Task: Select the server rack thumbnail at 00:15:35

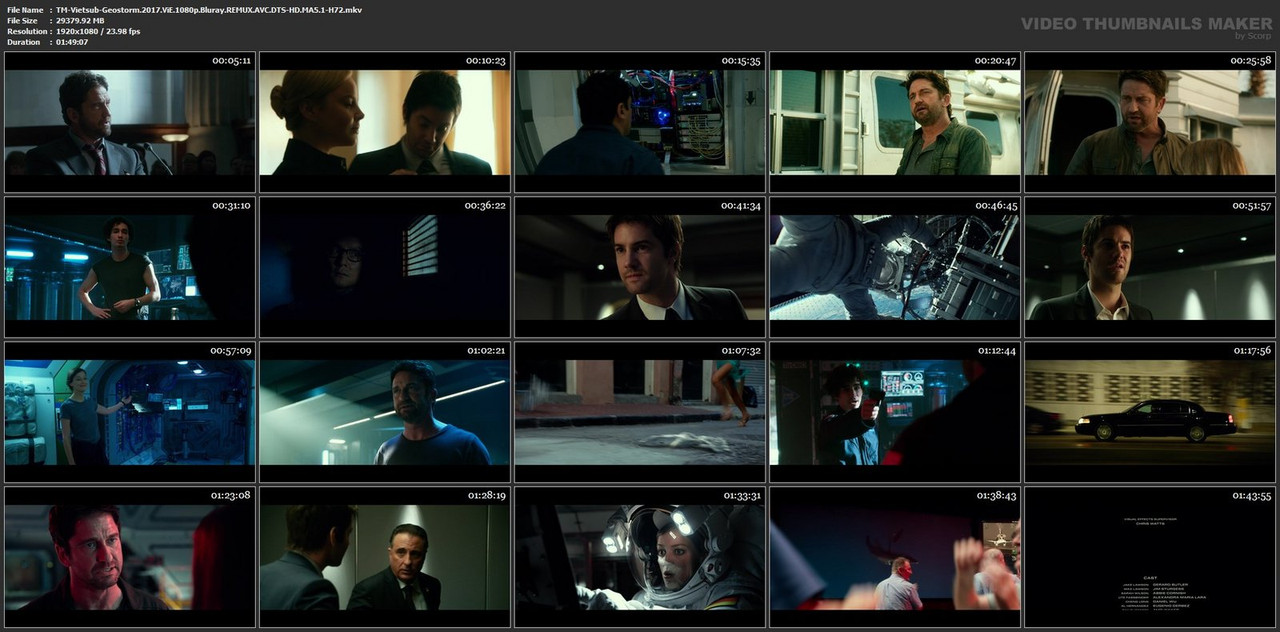Action: (x=640, y=122)
